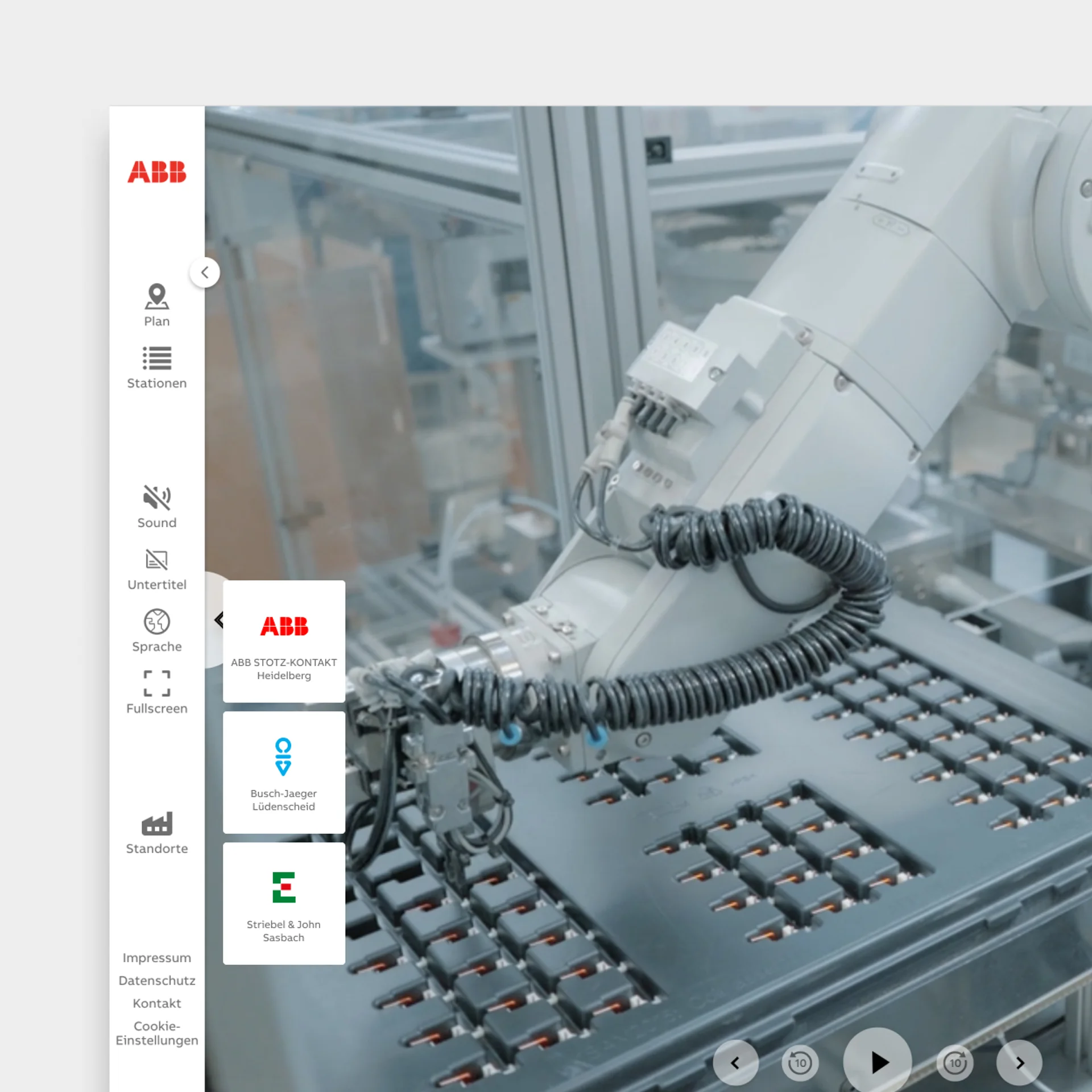The width and height of the screenshot is (1092, 1092).
Task: Go to the next station
Action: tap(1020, 1062)
